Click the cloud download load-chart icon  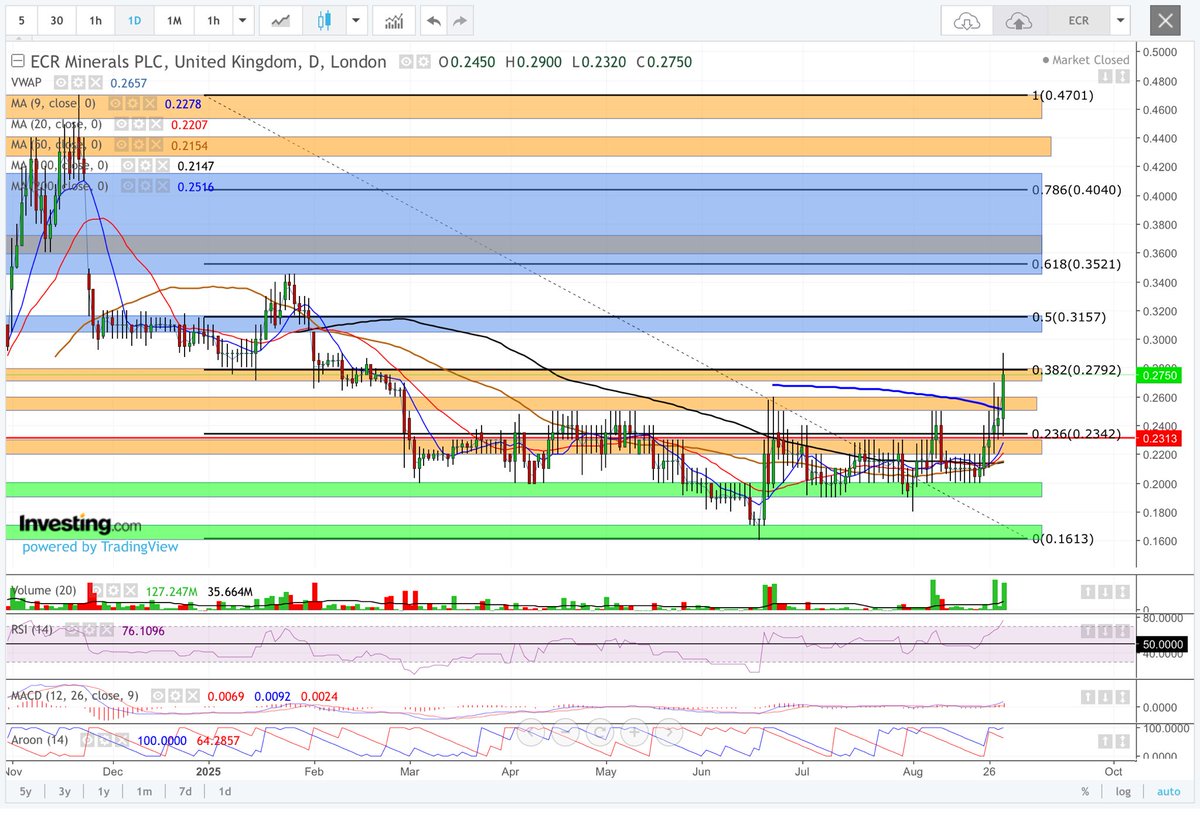point(967,20)
